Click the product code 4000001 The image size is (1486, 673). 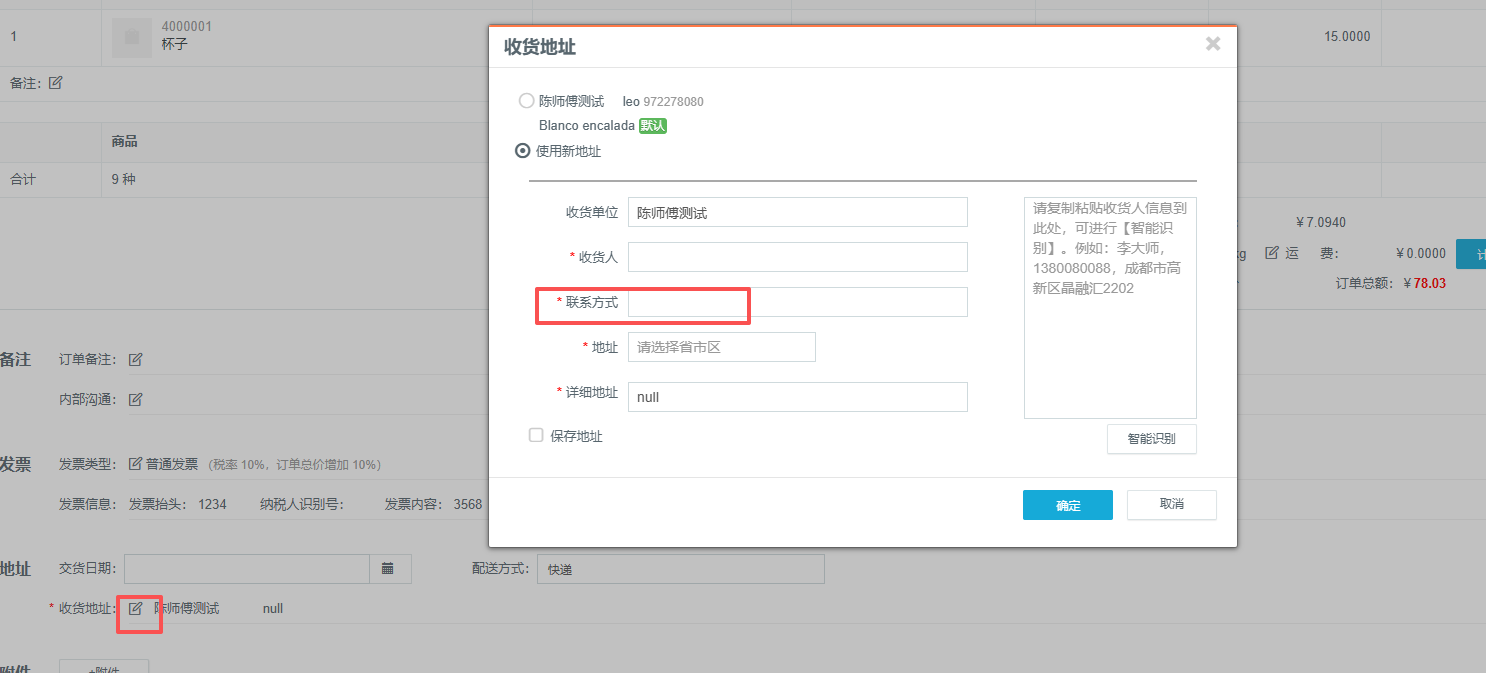tap(187, 26)
